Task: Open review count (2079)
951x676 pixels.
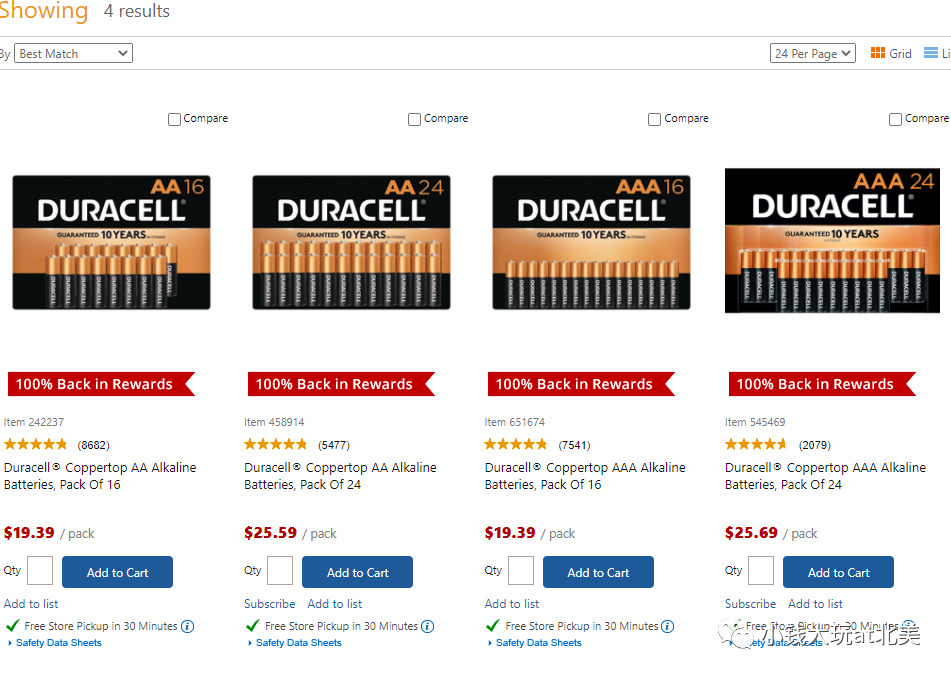Action: (815, 445)
